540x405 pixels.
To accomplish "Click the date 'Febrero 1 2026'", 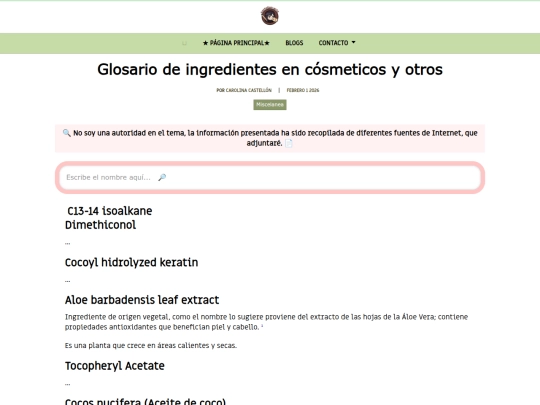I will coord(303,90).
